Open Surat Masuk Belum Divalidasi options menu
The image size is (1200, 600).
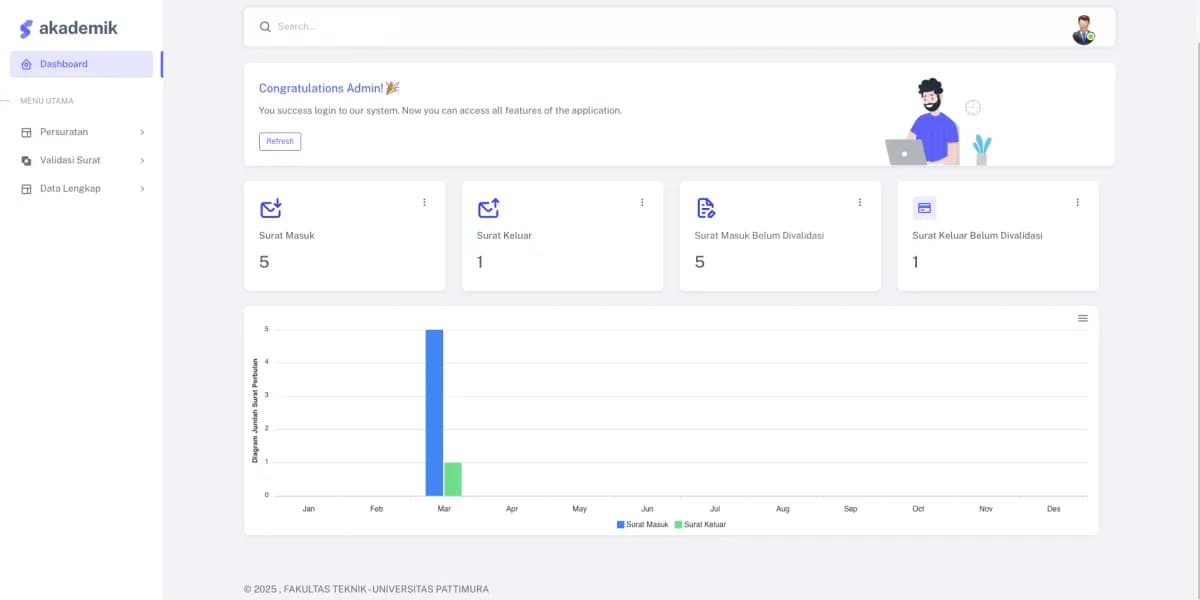pyautogui.click(x=860, y=202)
